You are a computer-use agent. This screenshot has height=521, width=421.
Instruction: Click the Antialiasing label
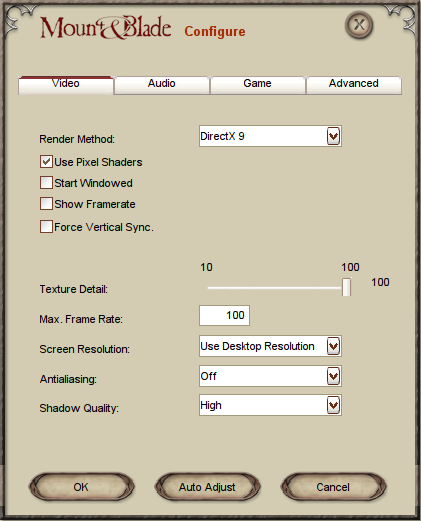(x=68, y=379)
